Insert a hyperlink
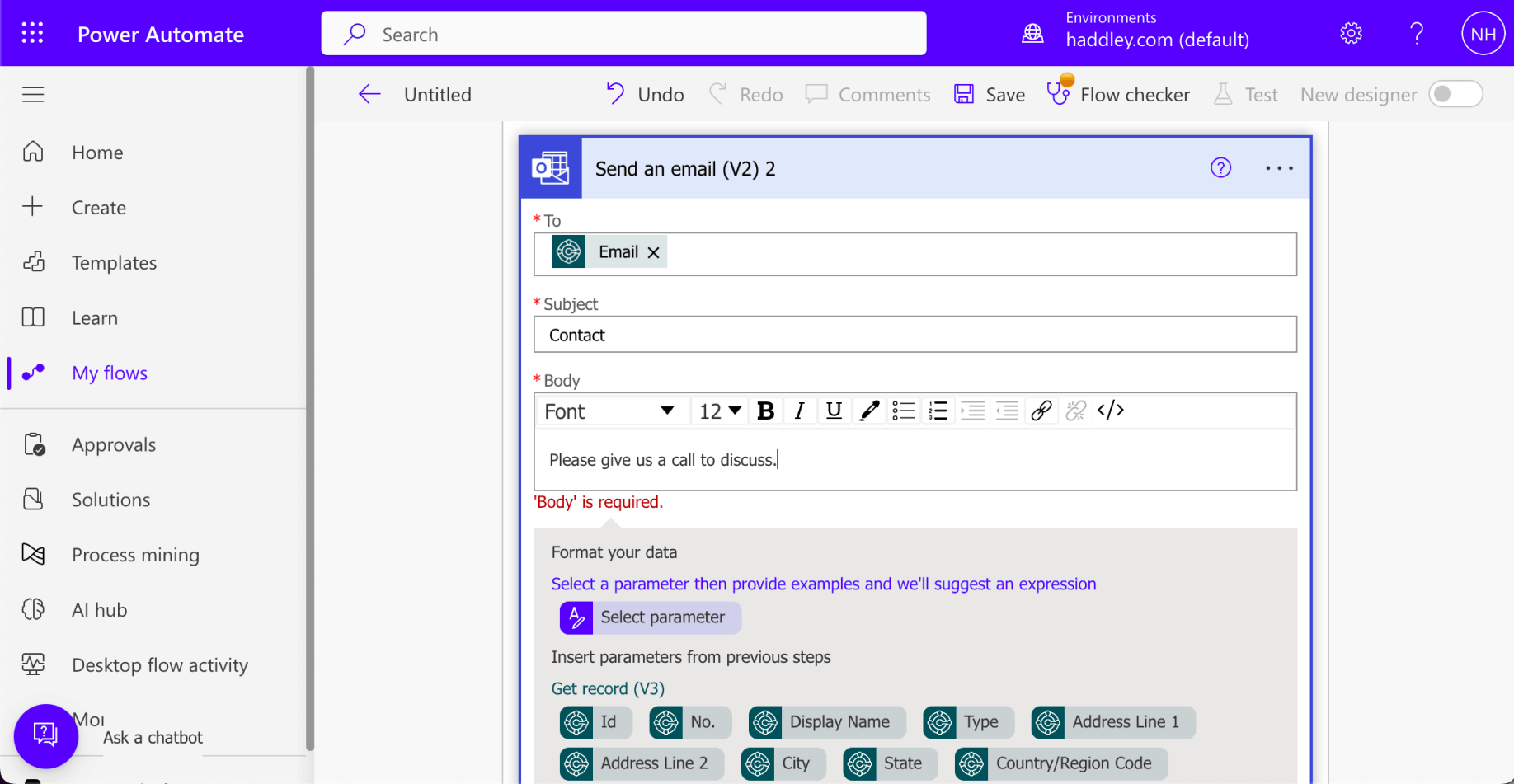Viewport: 1514px width, 784px height. click(1041, 411)
